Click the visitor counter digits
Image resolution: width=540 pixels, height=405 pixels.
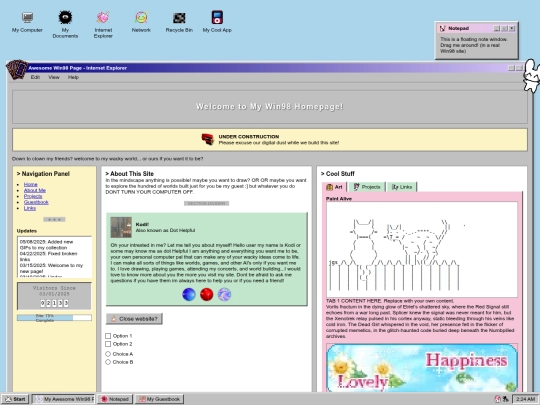point(54,303)
